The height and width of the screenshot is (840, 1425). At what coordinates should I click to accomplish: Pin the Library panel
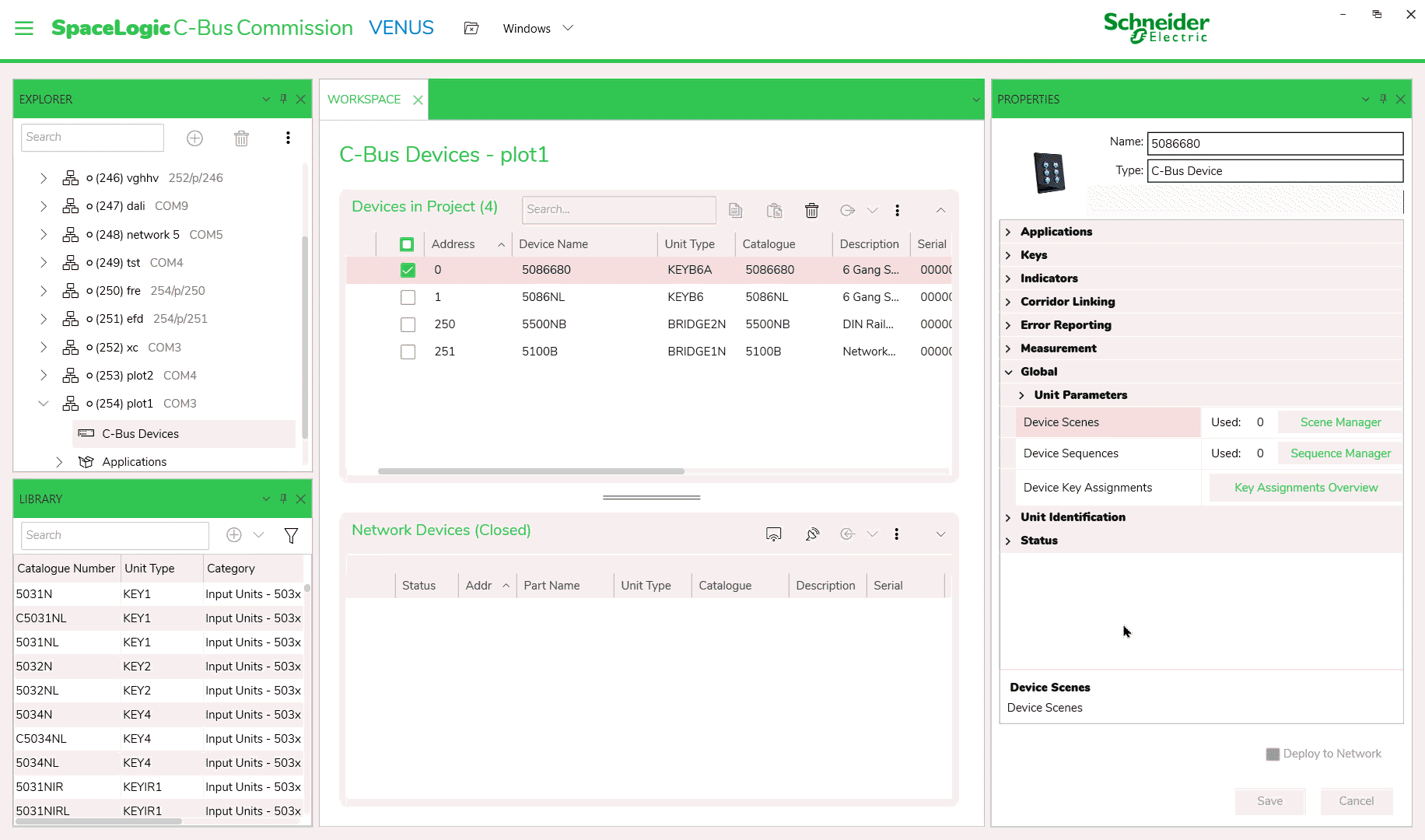283,499
